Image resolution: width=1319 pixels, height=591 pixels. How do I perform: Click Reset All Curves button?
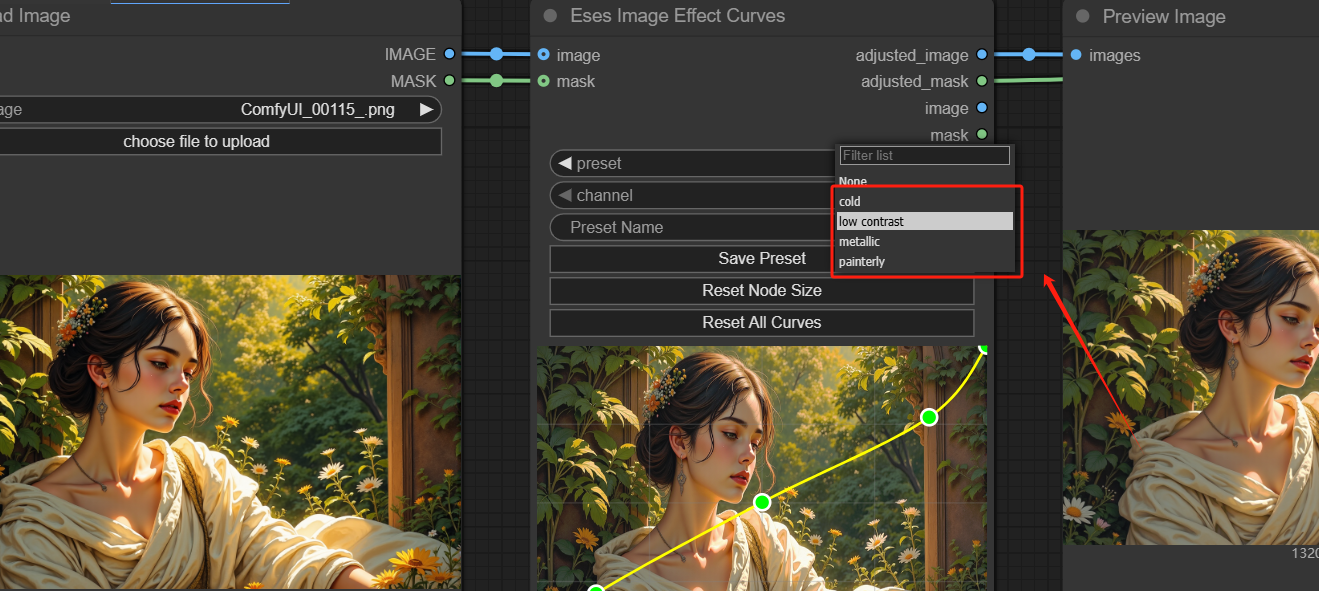[762, 323]
